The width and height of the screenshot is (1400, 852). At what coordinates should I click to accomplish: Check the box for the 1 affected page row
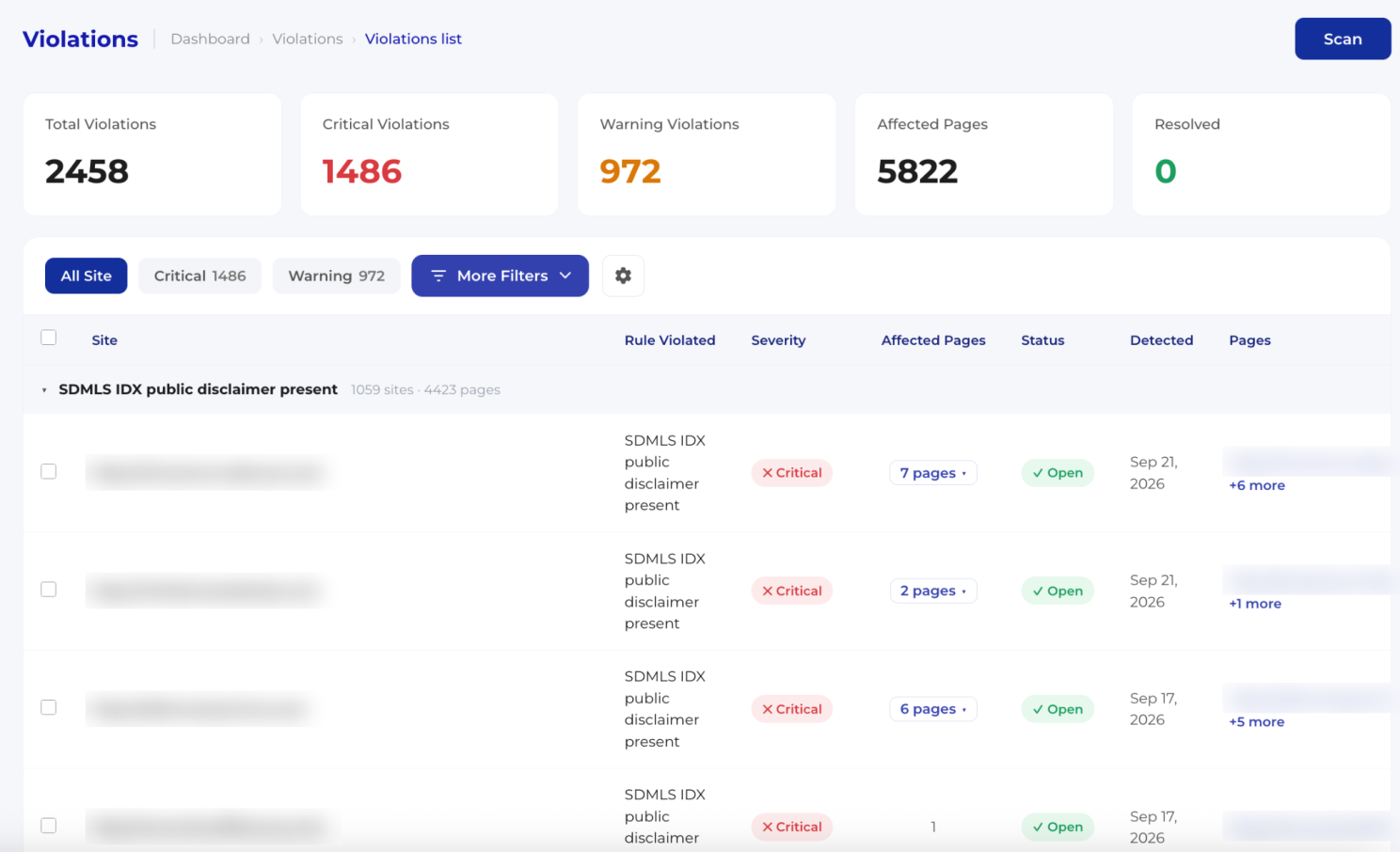click(x=49, y=826)
